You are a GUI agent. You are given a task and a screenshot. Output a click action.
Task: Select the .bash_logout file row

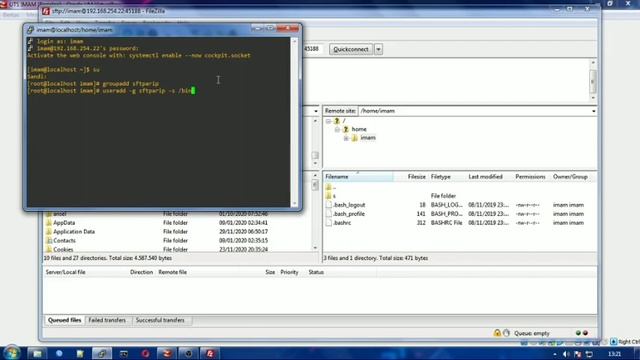coord(460,205)
